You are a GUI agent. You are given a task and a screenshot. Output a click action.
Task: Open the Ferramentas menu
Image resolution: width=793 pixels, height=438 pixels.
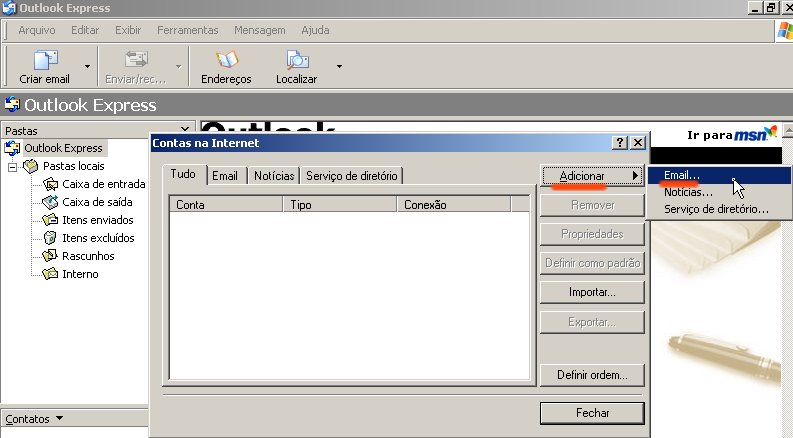(x=188, y=30)
